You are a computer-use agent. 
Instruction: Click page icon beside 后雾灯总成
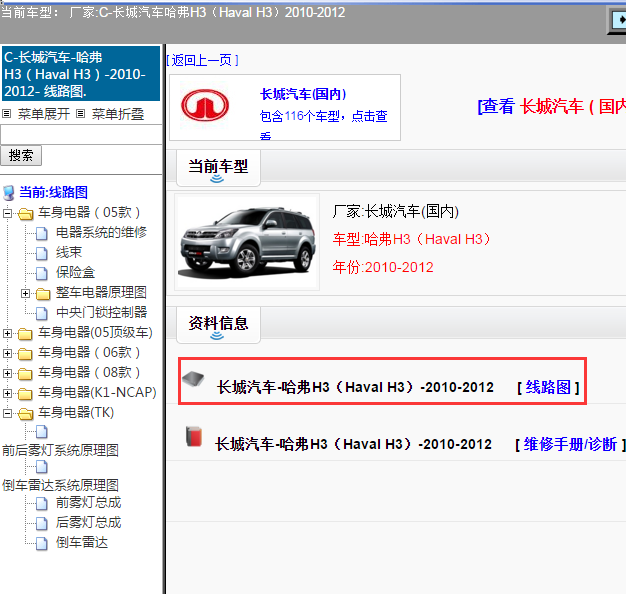42,524
